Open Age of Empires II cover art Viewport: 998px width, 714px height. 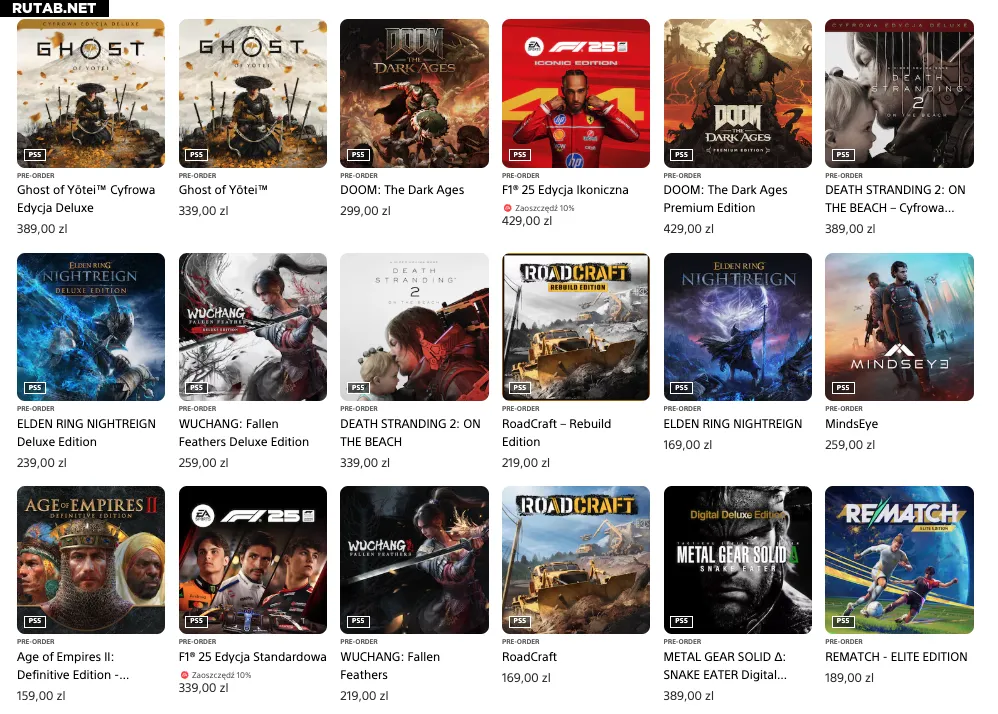[90, 560]
